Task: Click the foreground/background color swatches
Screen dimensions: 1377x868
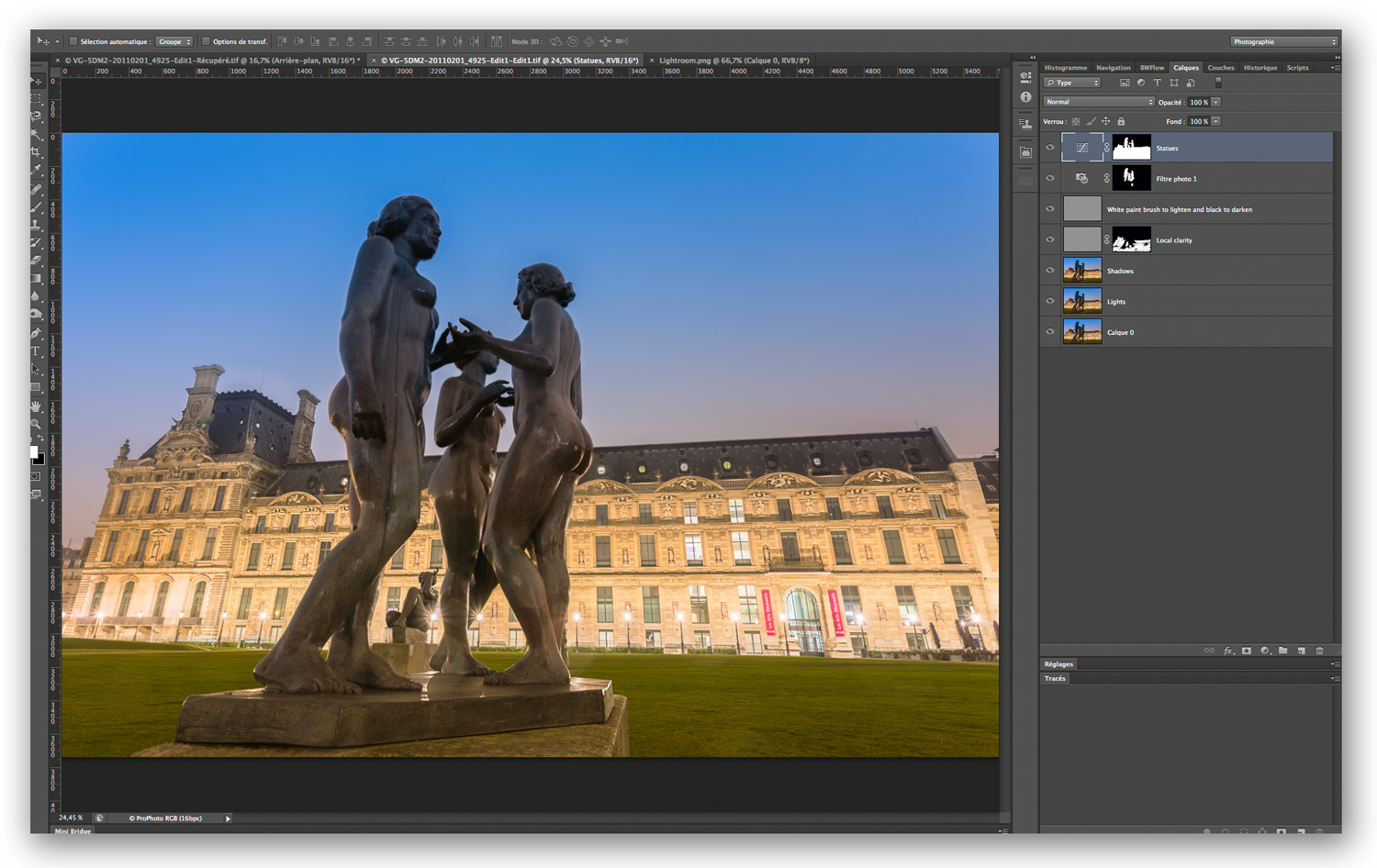Action: coord(37,454)
